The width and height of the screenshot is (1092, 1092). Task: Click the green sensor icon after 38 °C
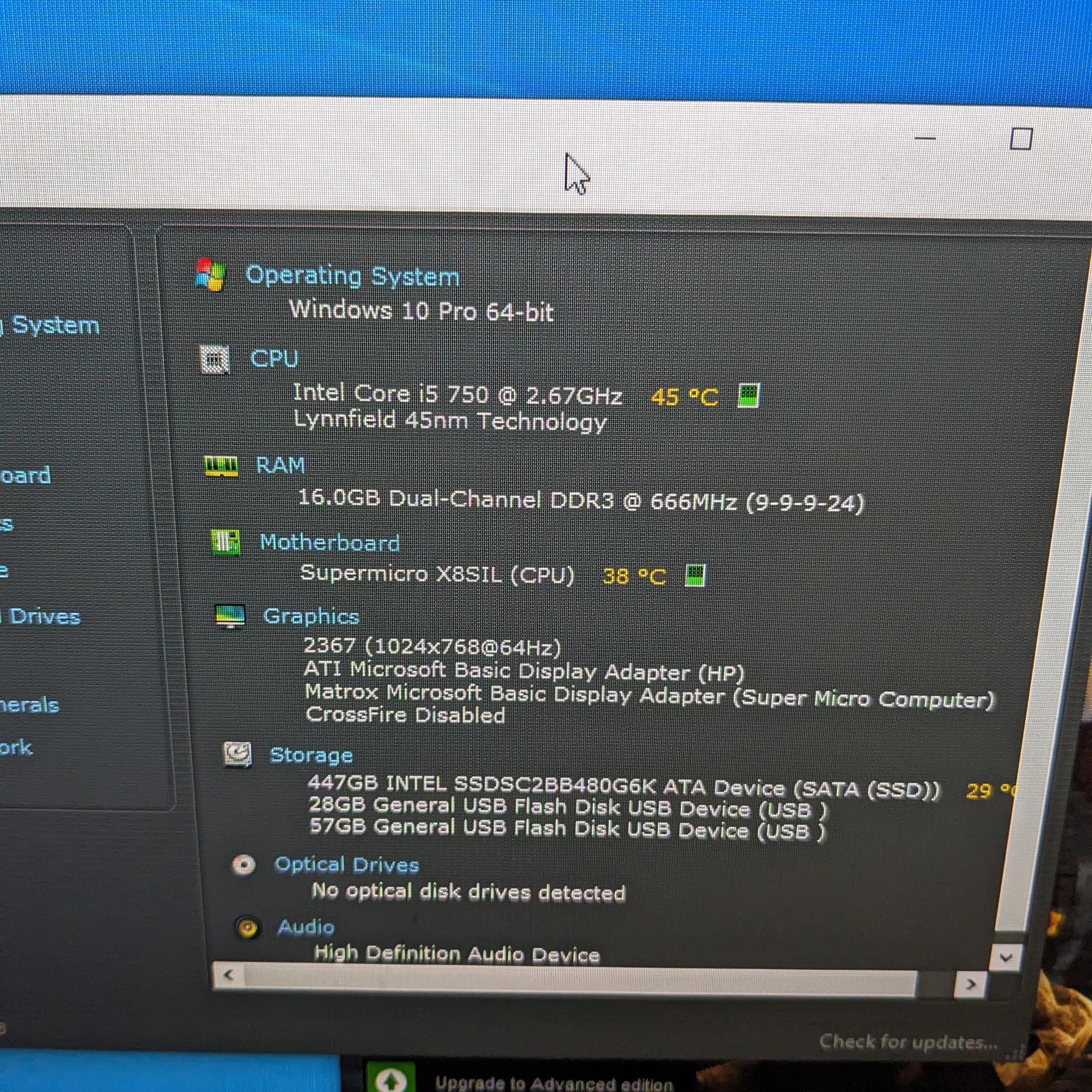(x=695, y=575)
